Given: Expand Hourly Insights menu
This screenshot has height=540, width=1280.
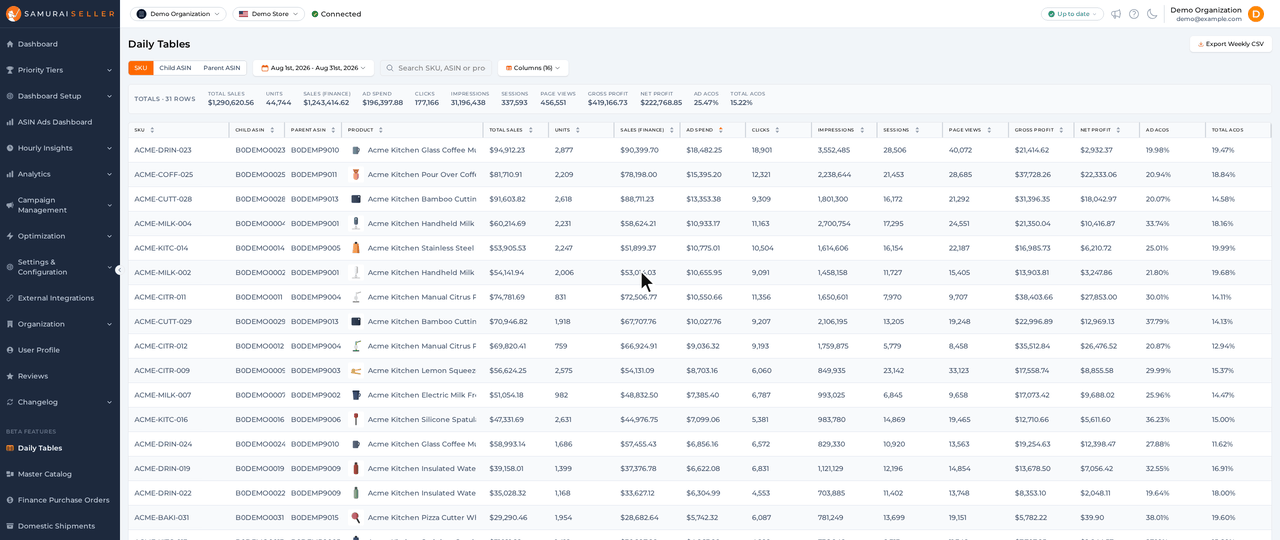Looking at the screenshot, I should 60,148.
